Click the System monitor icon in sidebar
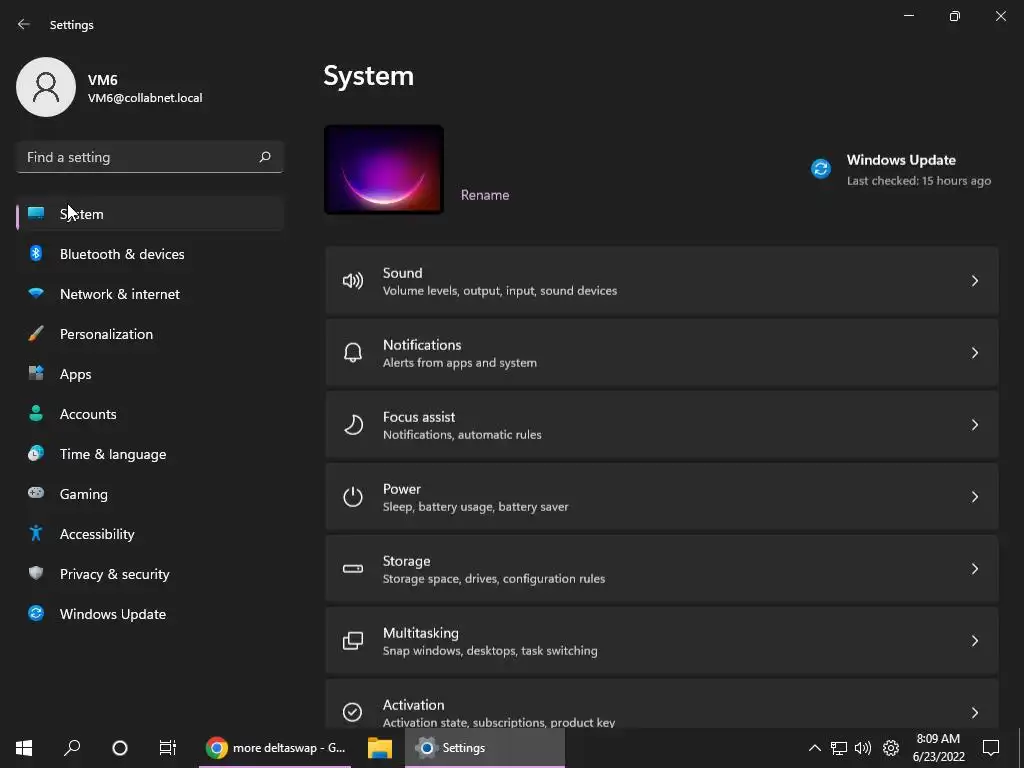Image resolution: width=1024 pixels, height=768 pixels. click(36, 214)
